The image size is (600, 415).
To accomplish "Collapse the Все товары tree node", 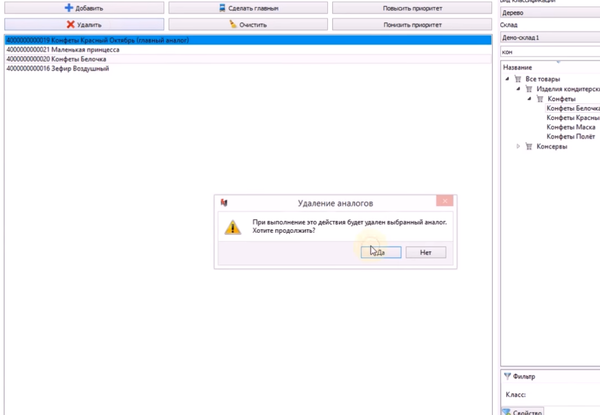I will coord(507,79).
